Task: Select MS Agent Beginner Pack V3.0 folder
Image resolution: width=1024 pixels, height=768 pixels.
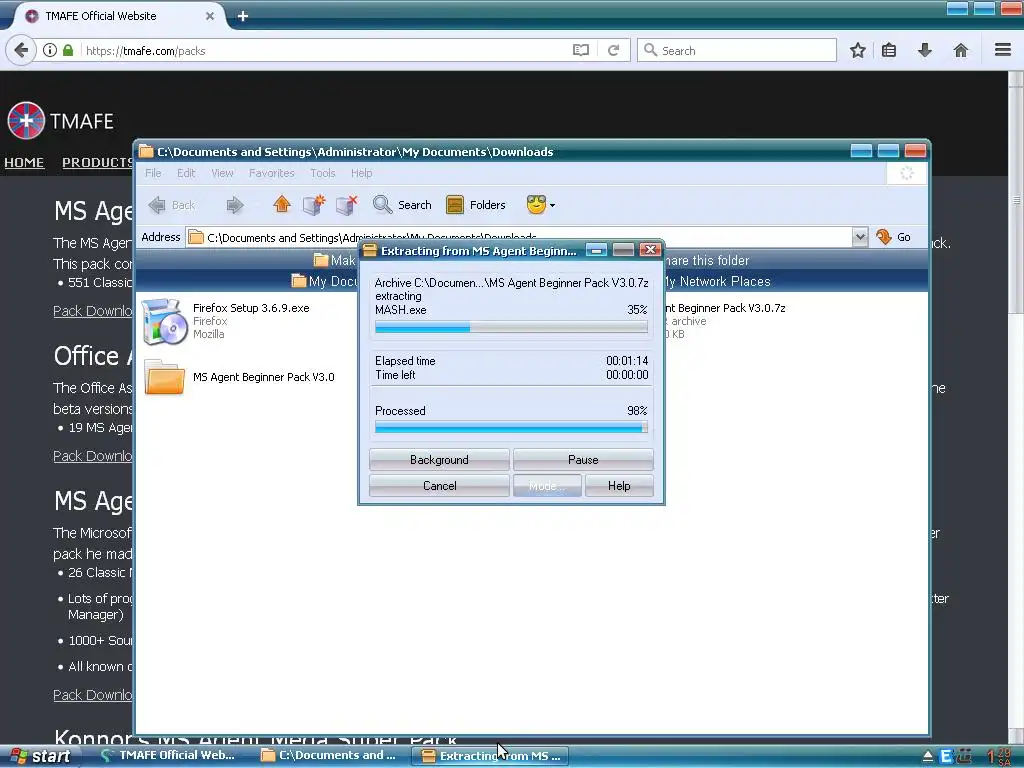Action: coord(239,377)
